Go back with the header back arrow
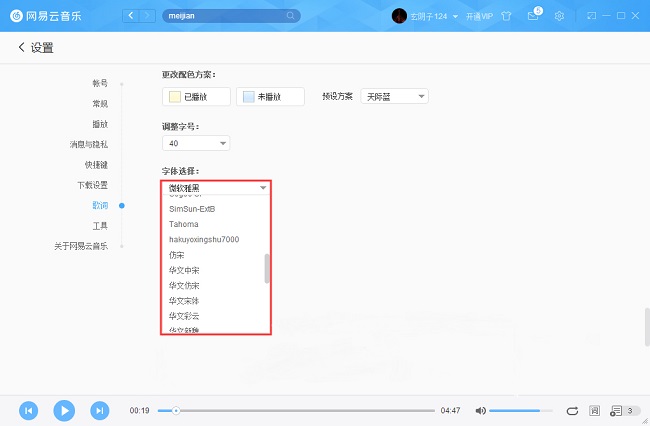This screenshot has width=650, height=426. [x=131, y=16]
